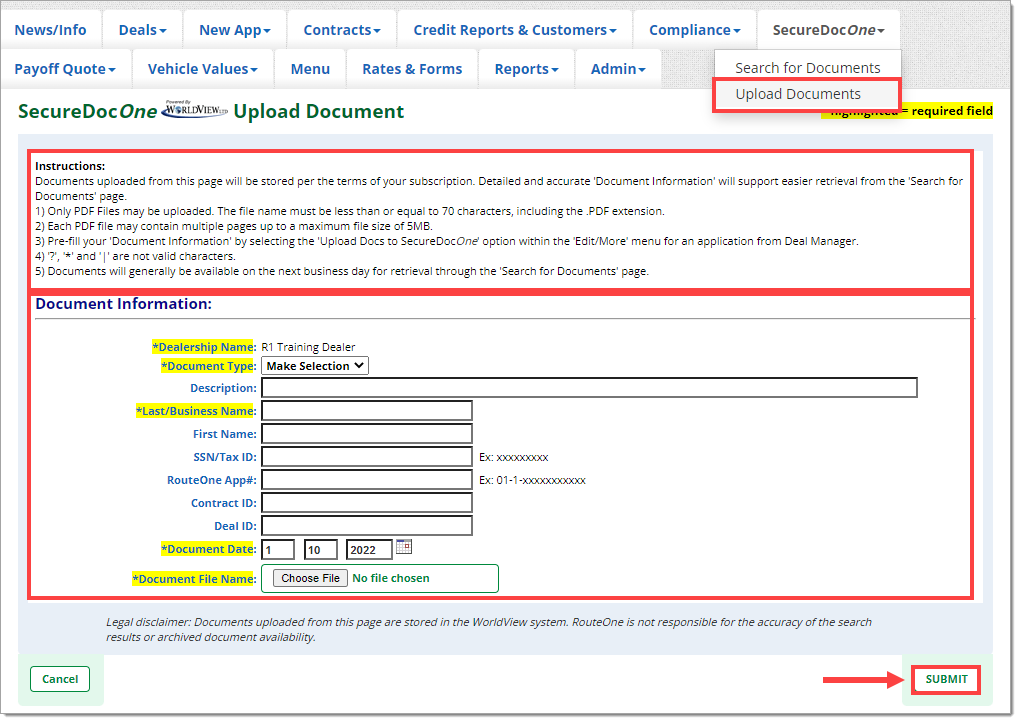Viewport: 1018px width, 721px height.
Task: Open the Rates & Forms tab
Action: point(412,69)
